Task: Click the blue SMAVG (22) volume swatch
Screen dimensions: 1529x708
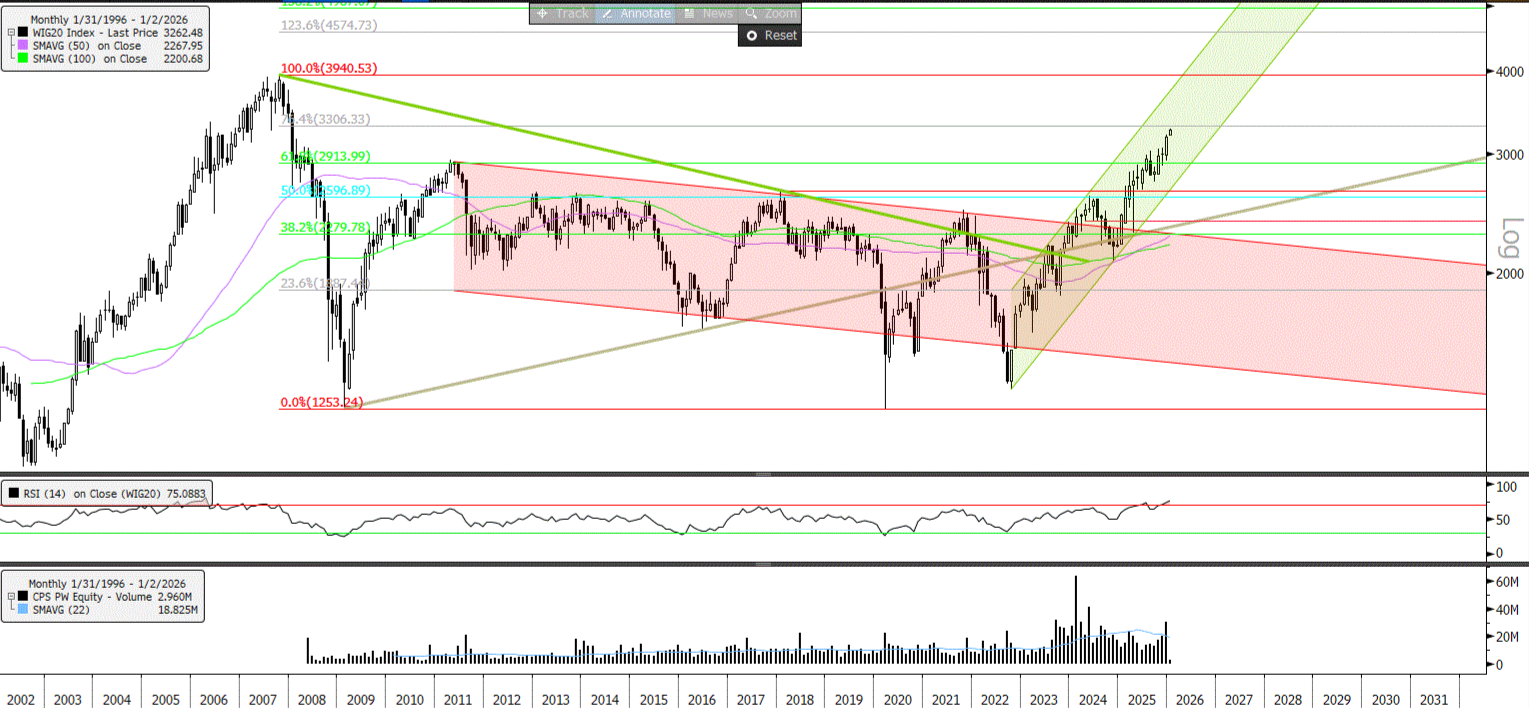Action: 22,609
